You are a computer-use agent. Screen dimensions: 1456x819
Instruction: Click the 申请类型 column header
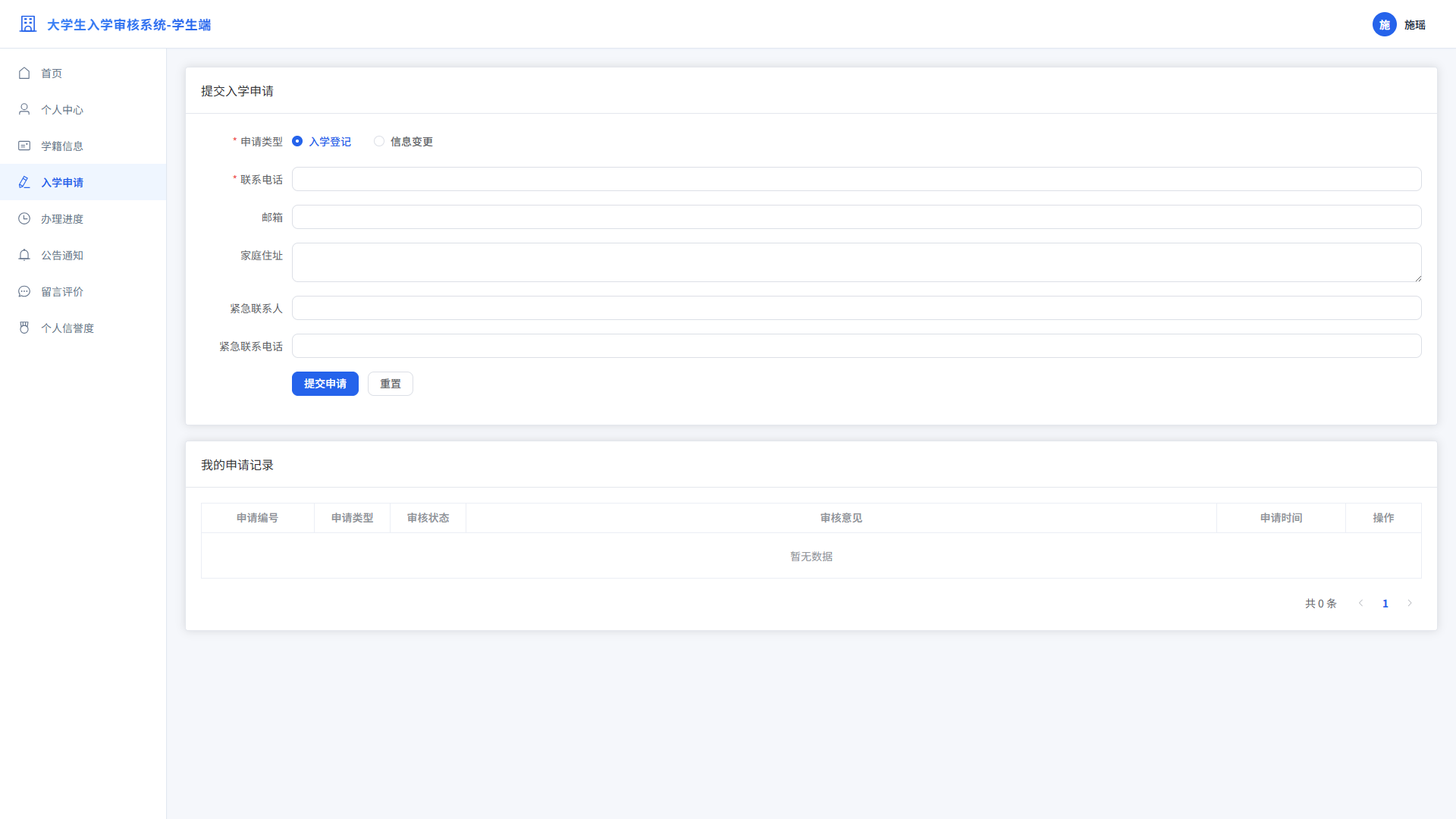[353, 518]
